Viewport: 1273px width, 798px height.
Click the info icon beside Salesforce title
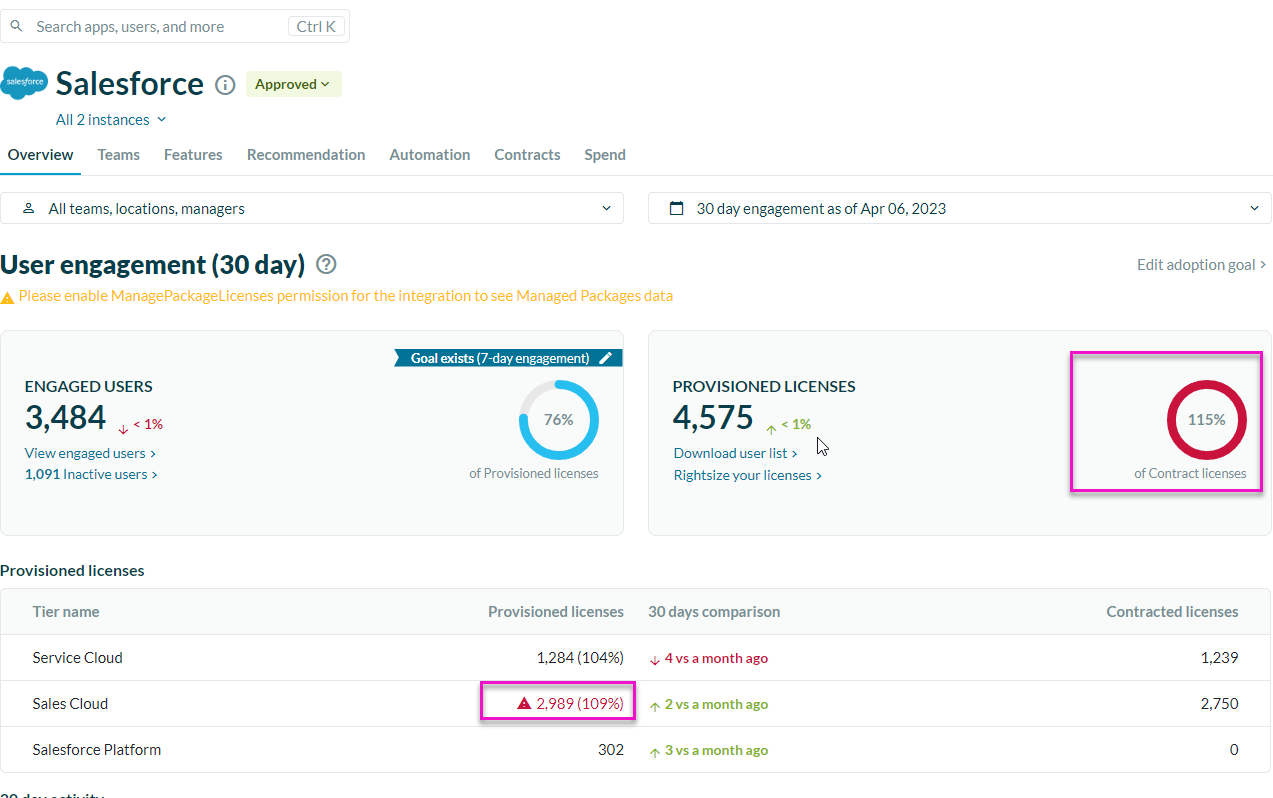click(226, 85)
